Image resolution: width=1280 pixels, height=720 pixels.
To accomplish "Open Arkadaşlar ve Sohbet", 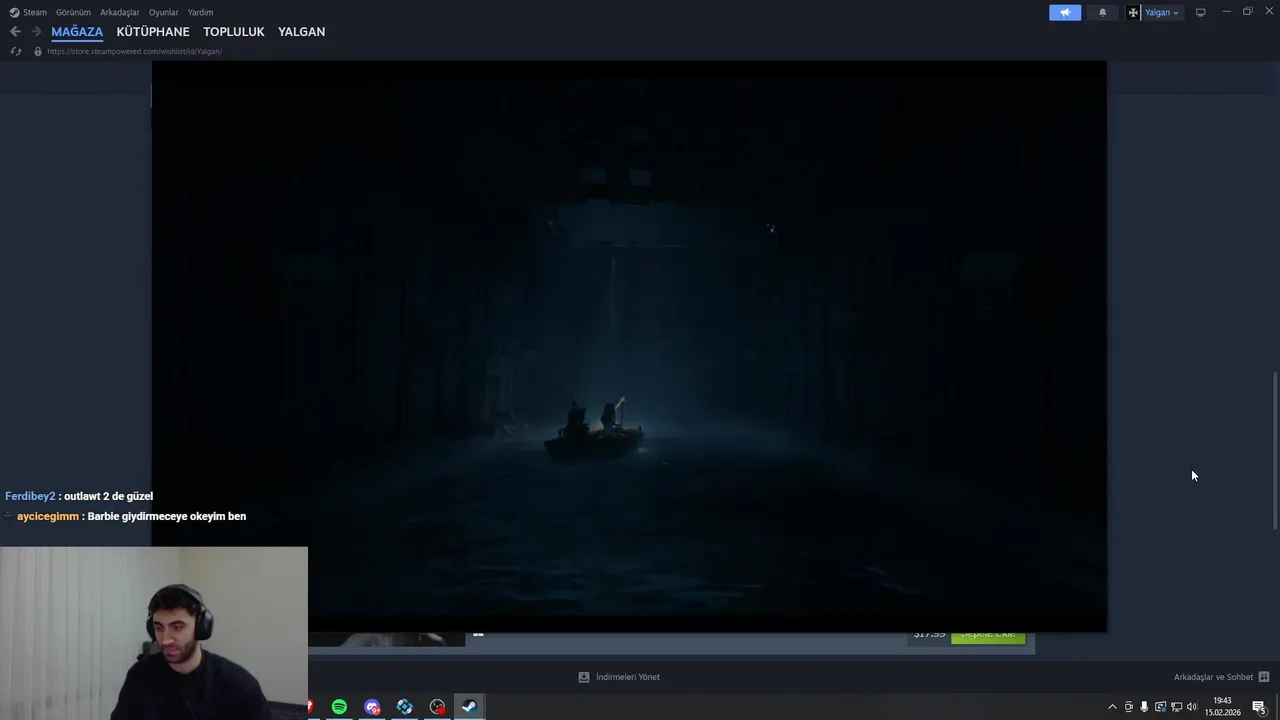I will [x=1213, y=677].
